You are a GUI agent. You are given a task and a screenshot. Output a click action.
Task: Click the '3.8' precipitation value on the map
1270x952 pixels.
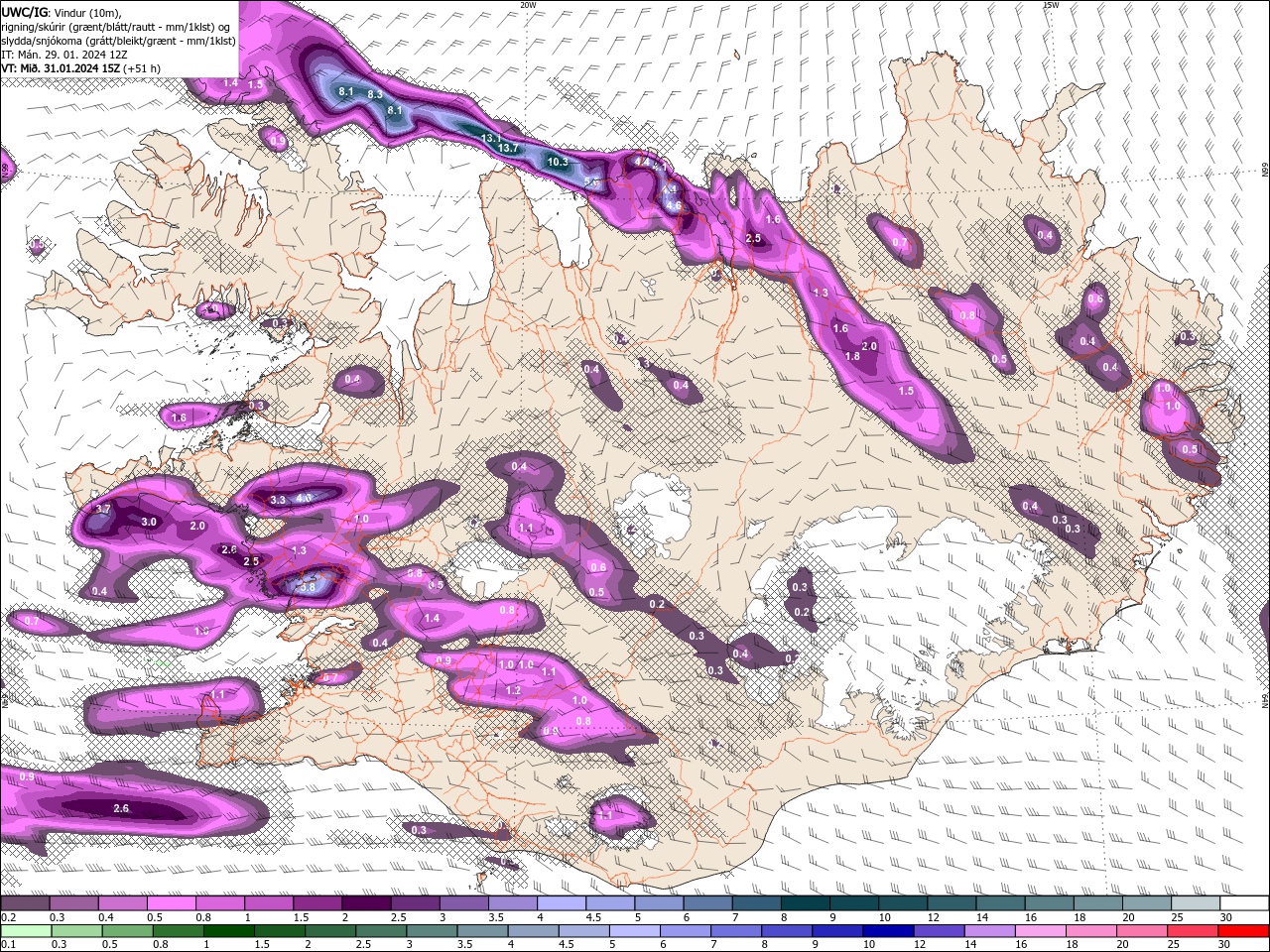point(308,587)
